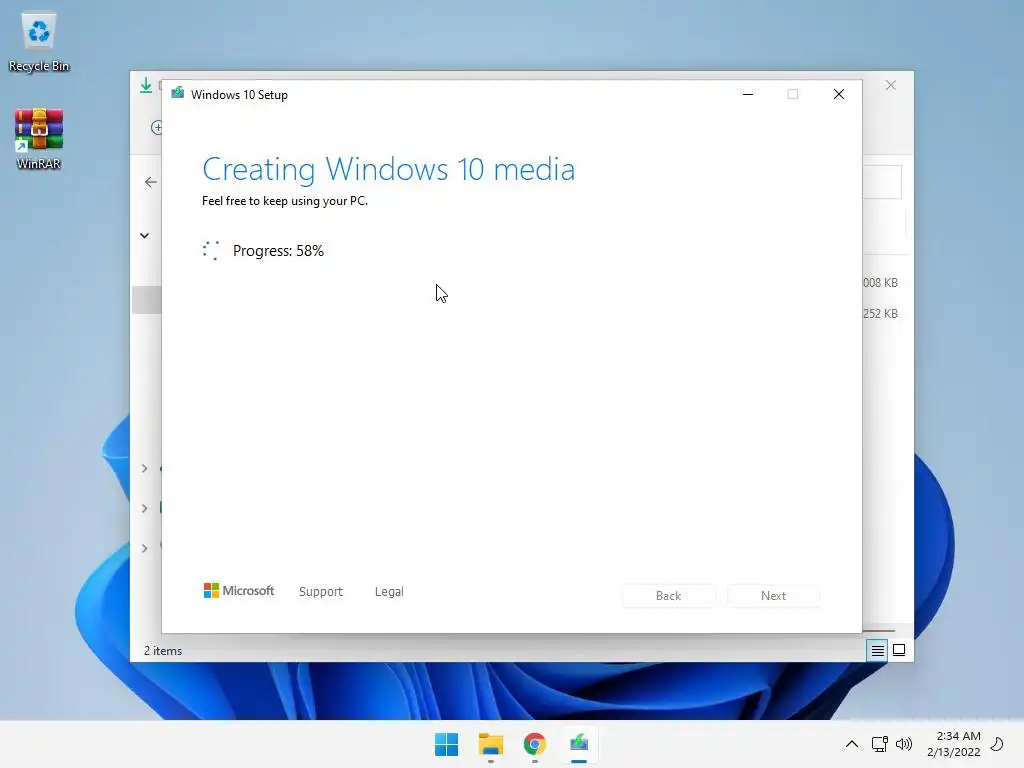
Task: Close the File Explorer window behind Setup
Action: click(x=891, y=85)
